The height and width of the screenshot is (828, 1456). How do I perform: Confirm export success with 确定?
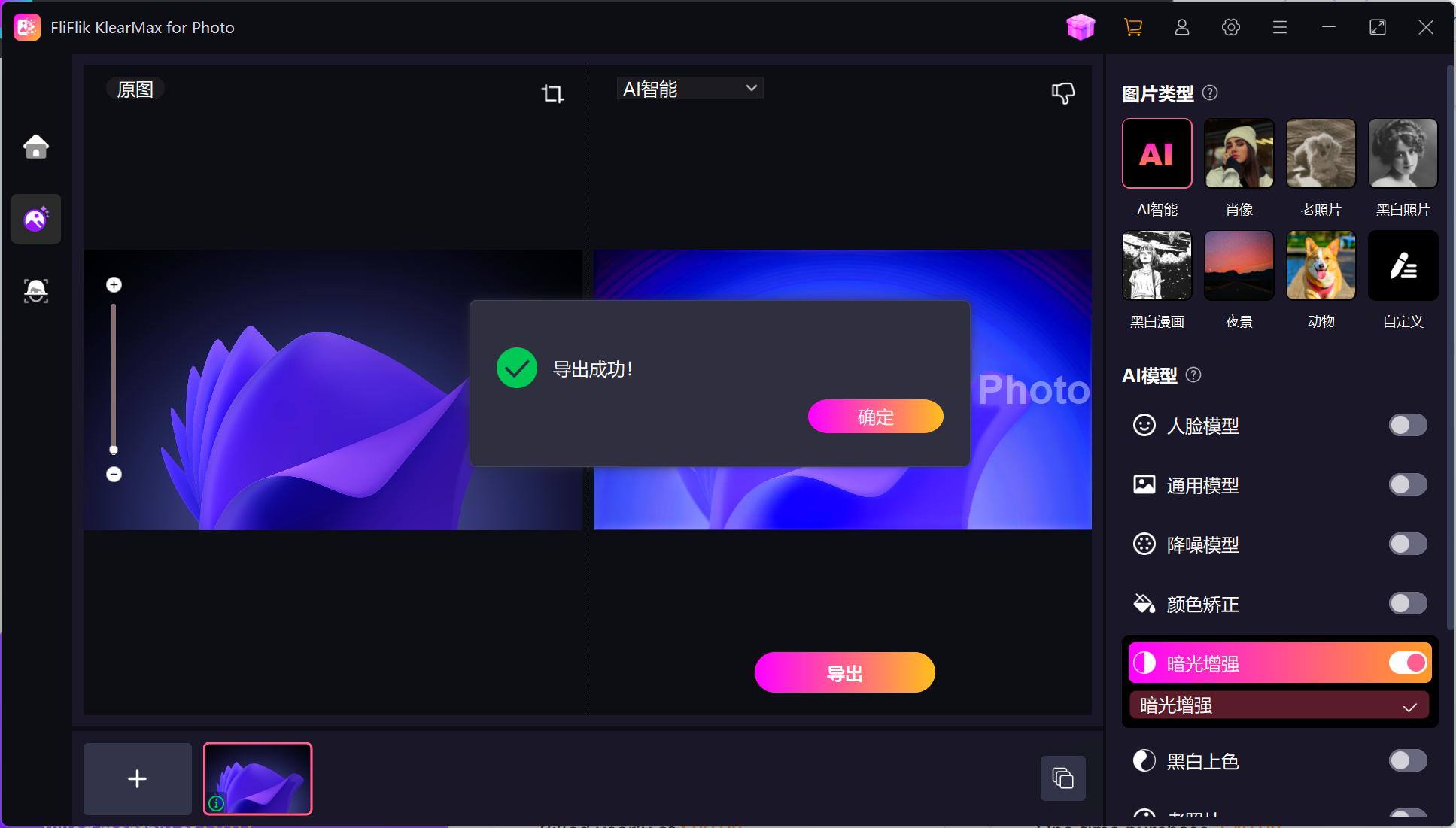pyautogui.click(x=875, y=417)
